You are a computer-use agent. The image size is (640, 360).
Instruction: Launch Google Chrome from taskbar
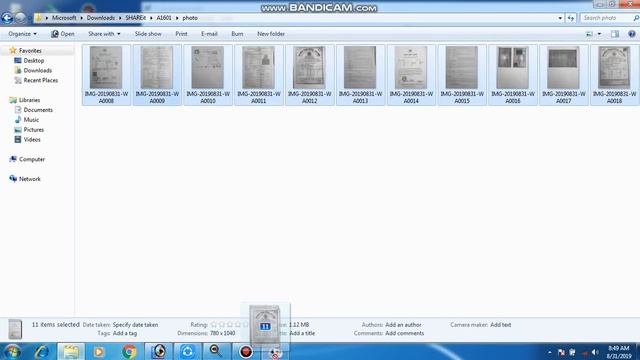129,351
